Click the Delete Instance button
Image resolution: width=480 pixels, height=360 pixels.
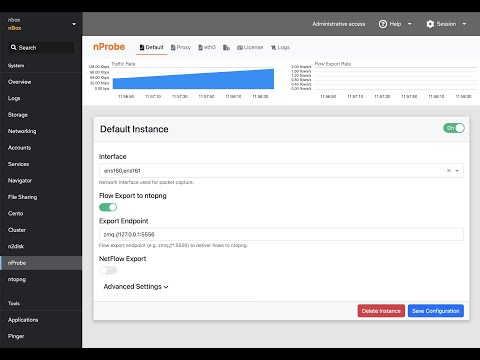point(381,311)
